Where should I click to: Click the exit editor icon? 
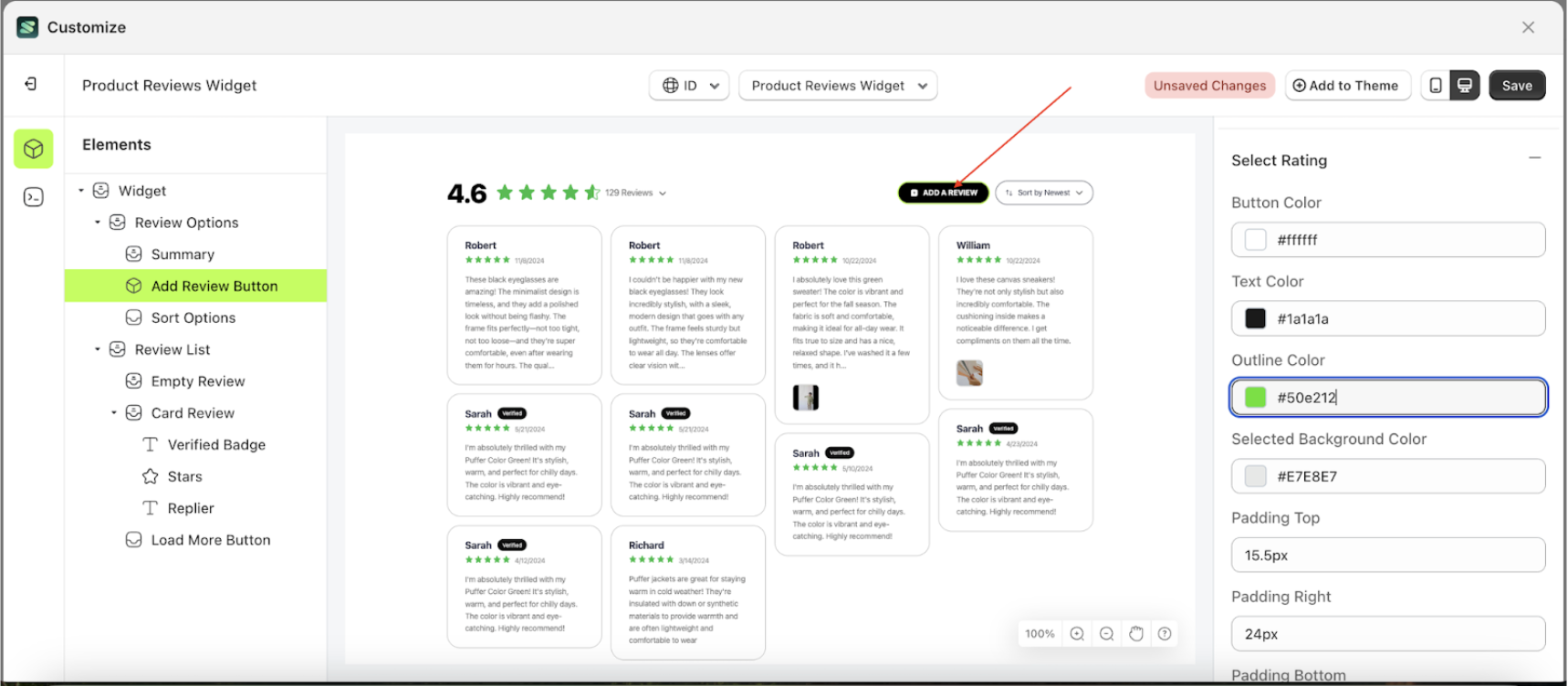click(x=31, y=84)
